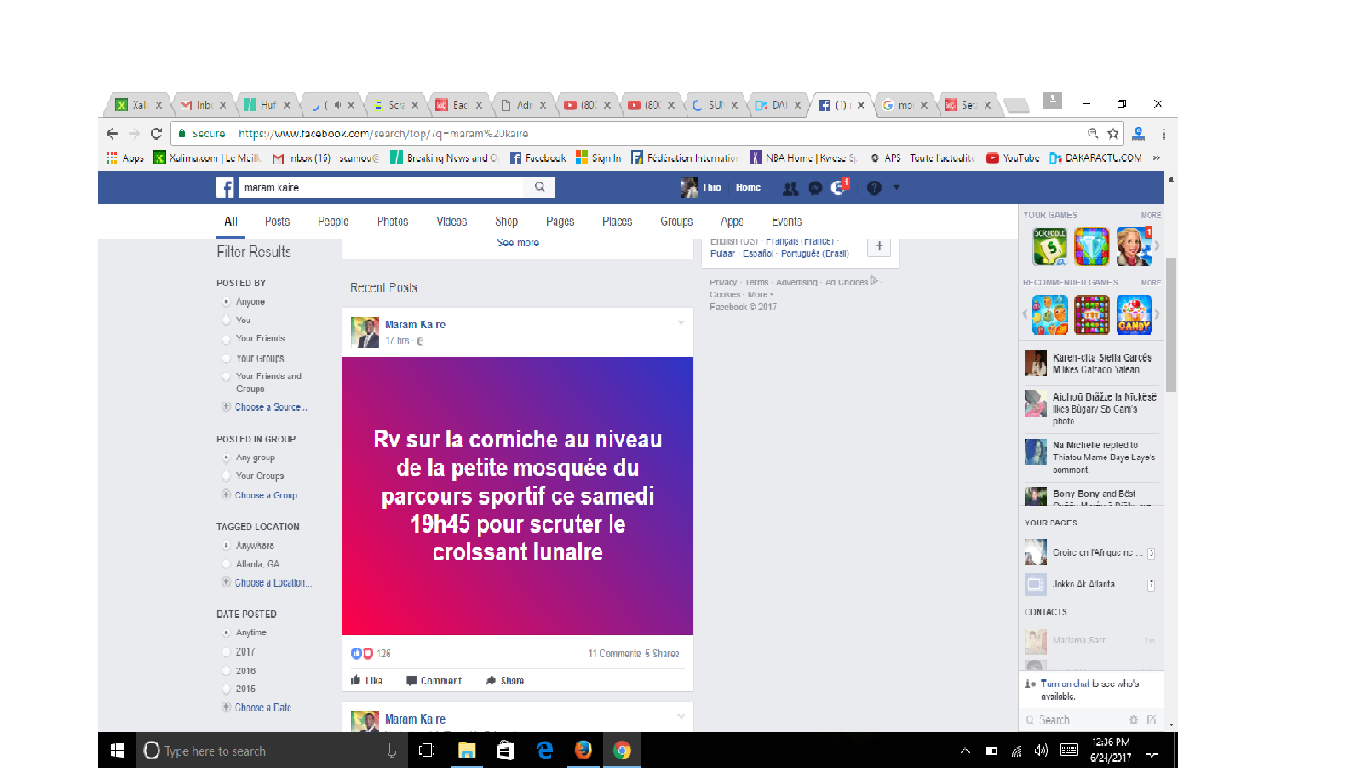This screenshot has height=768, width=1366.
Task: Select the "Your Groups" posted-in-group option
Action: coord(227,476)
